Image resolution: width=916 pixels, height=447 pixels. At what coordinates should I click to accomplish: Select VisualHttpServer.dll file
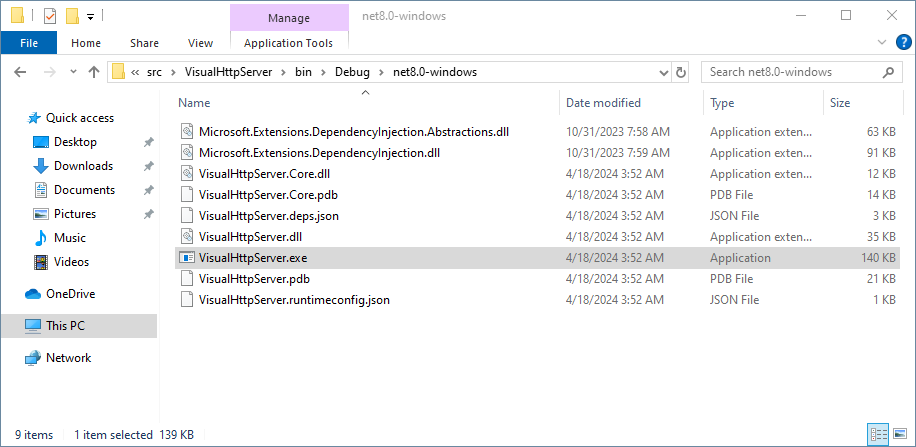[250, 237]
